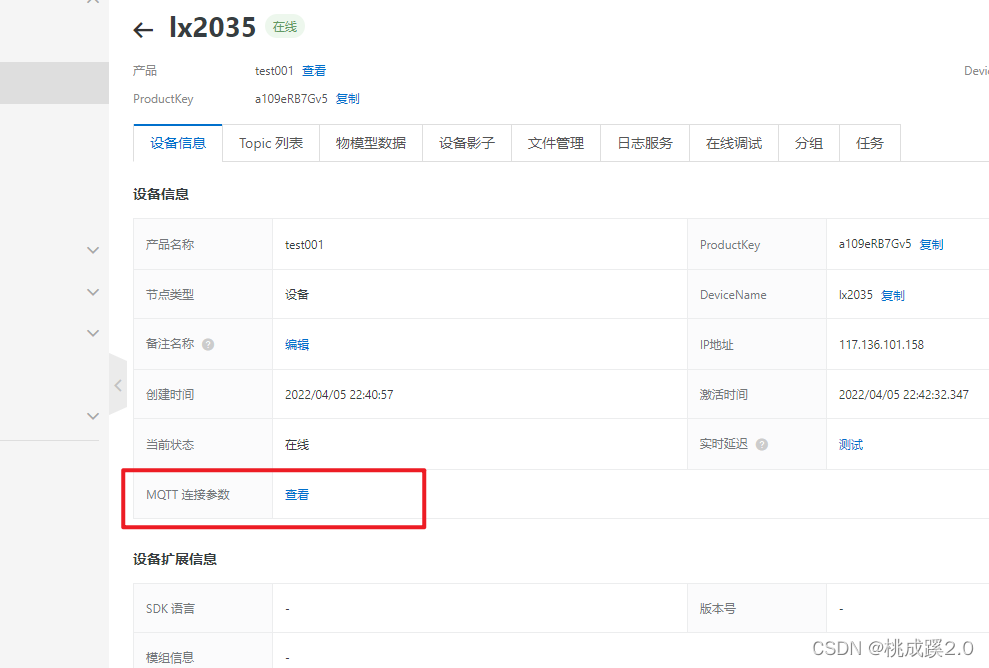This screenshot has height=668, width=989.
Task: Click 编辑 to edit the 备注名称
Action: point(297,344)
